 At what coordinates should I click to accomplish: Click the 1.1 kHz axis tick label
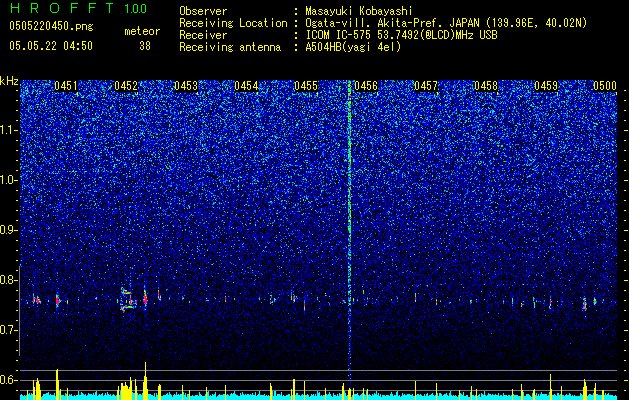coord(9,131)
